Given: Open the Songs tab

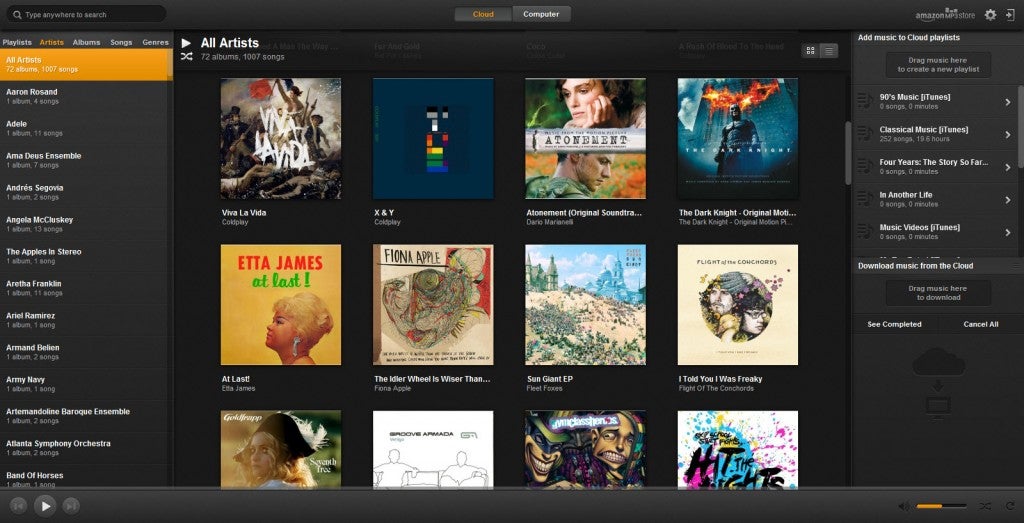Looking at the screenshot, I should pyautogui.click(x=121, y=42).
